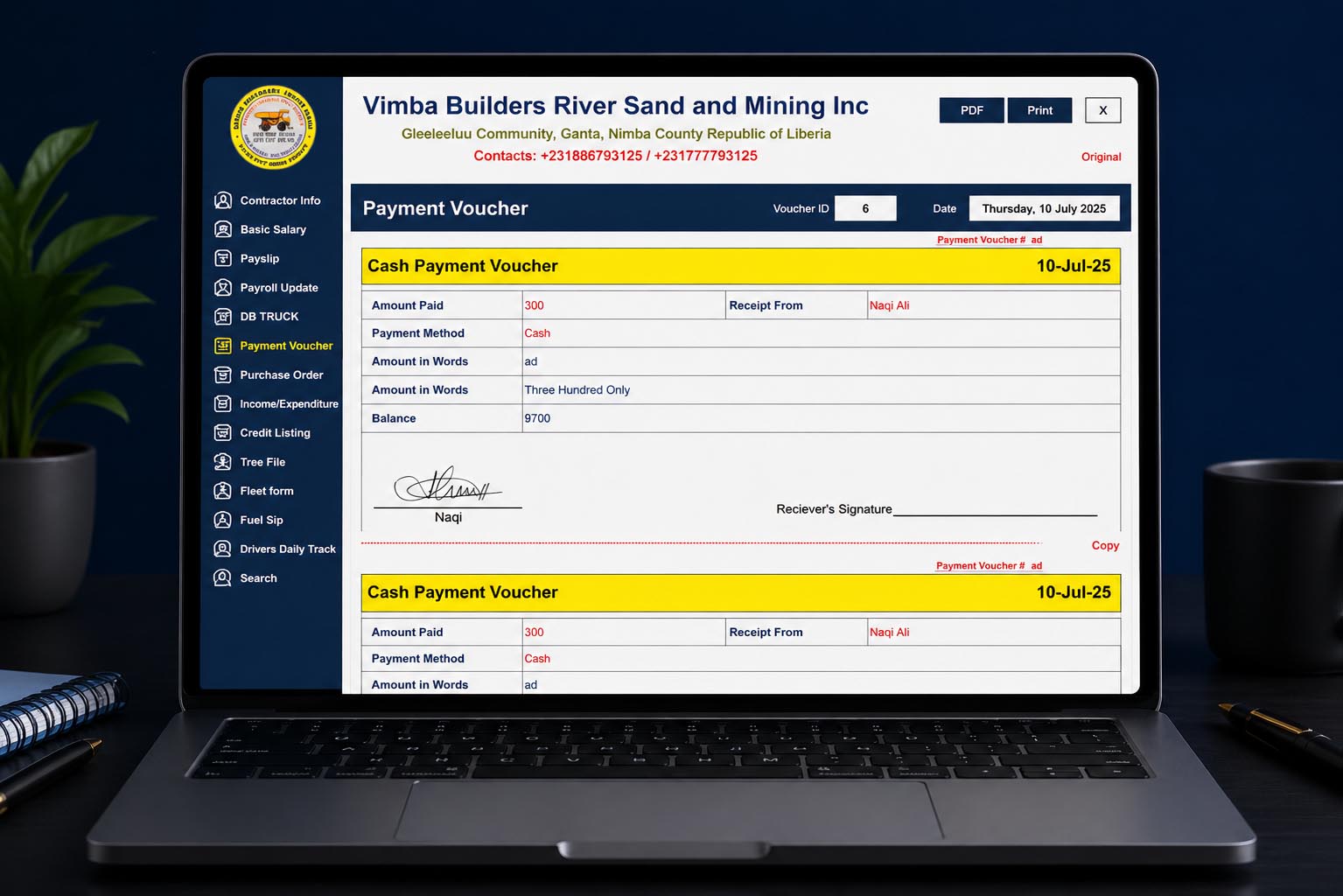Open the Basic Salary menu item
This screenshot has width=1343, height=896.
[273, 229]
